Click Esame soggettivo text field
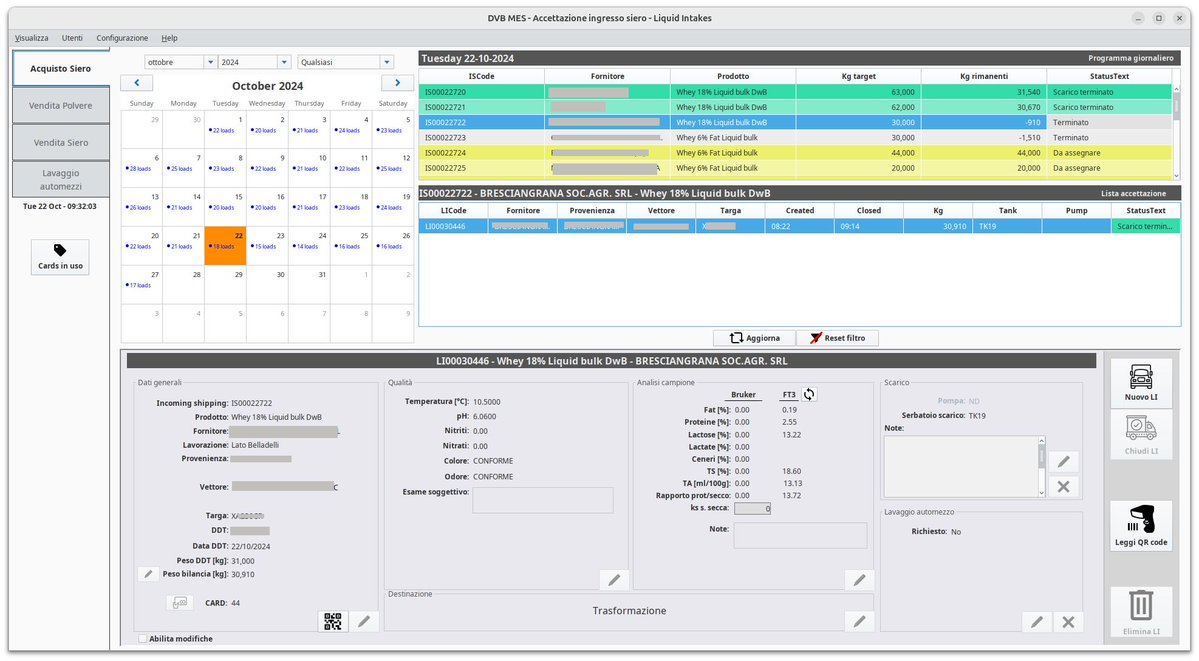This screenshot has height=661, width=1199. (x=543, y=500)
